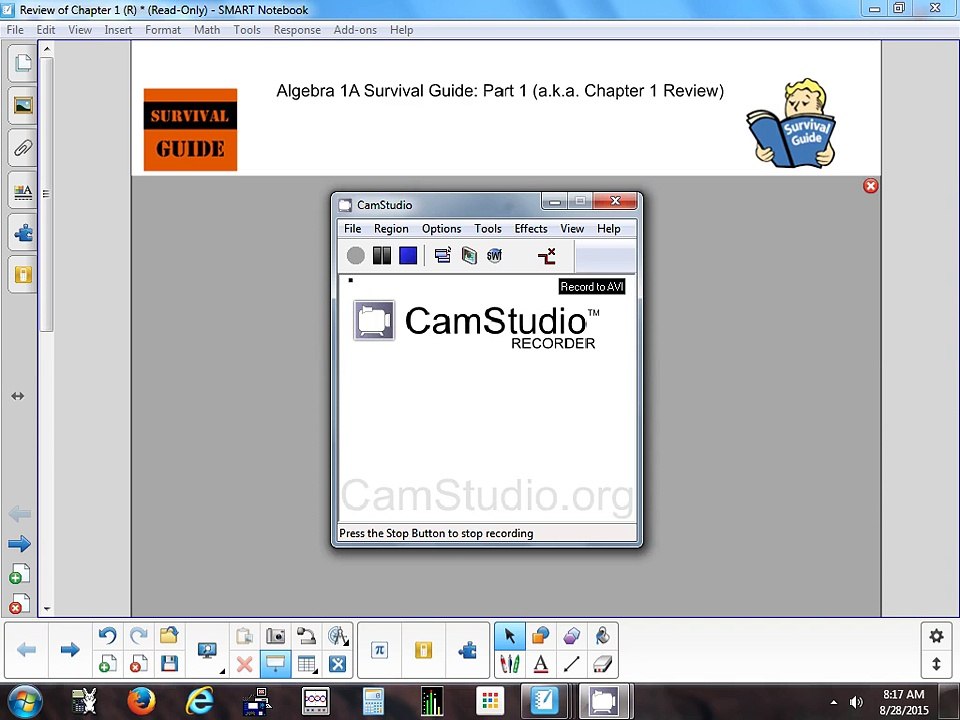The image size is (960, 720).
Task: Click the CamStudio red autopan icon
Action: (x=547, y=255)
